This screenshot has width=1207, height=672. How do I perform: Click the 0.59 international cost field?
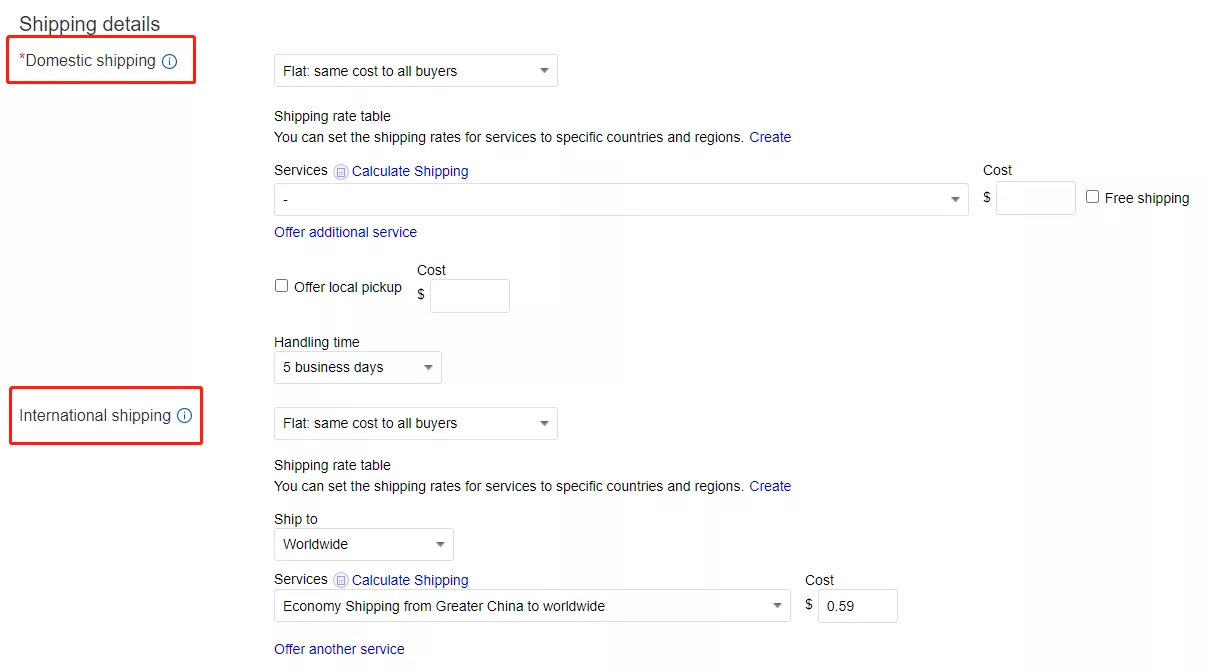(857, 606)
